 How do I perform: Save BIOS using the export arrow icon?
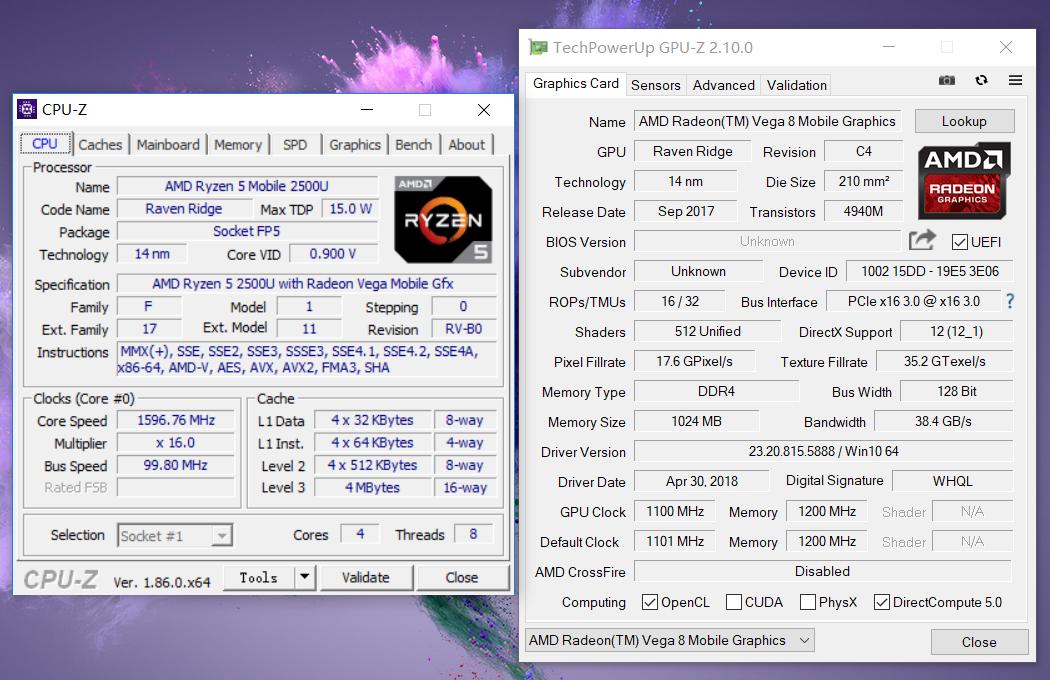(x=921, y=241)
